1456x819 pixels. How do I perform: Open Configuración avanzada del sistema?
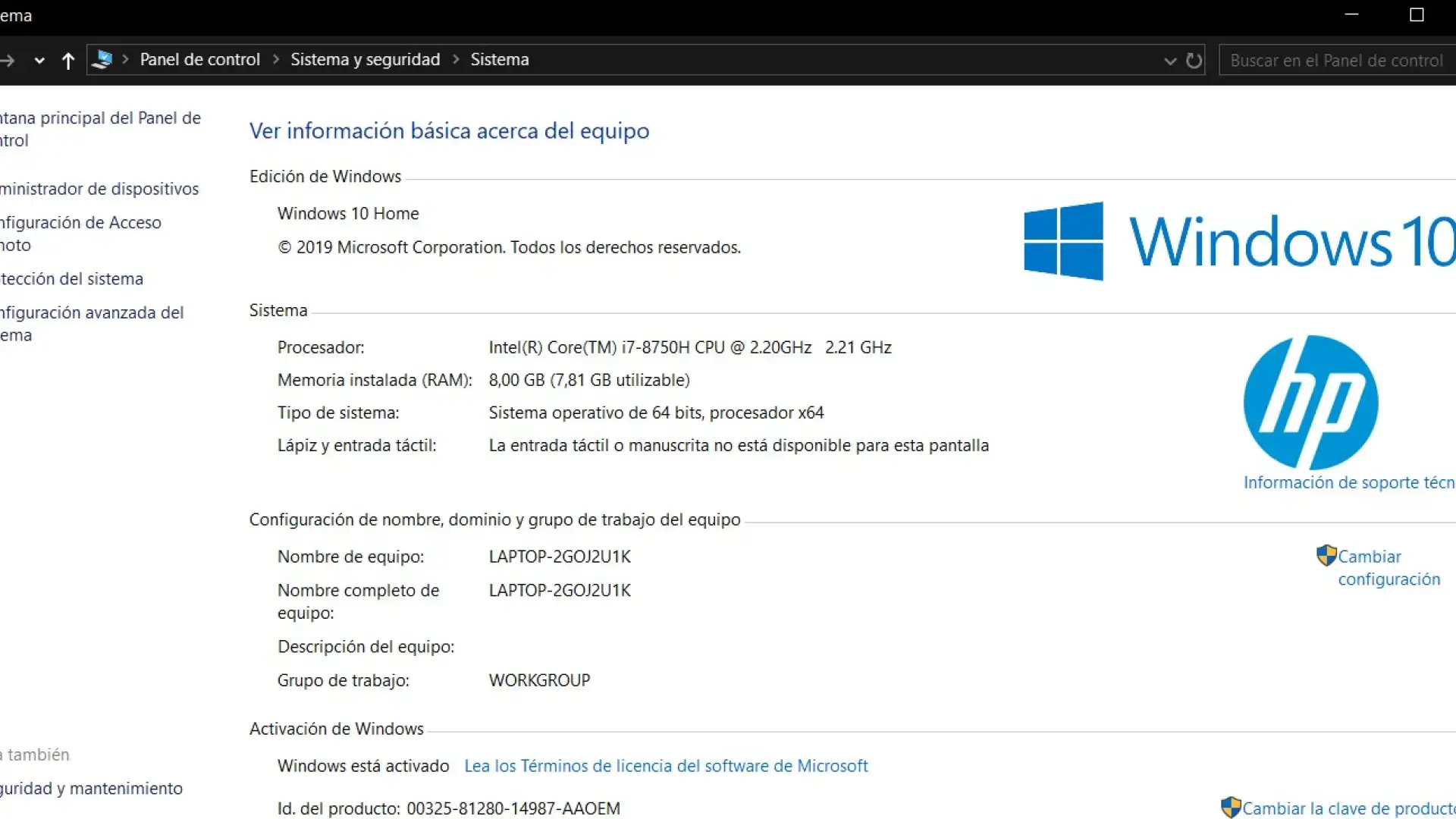click(x=93, y=323)
